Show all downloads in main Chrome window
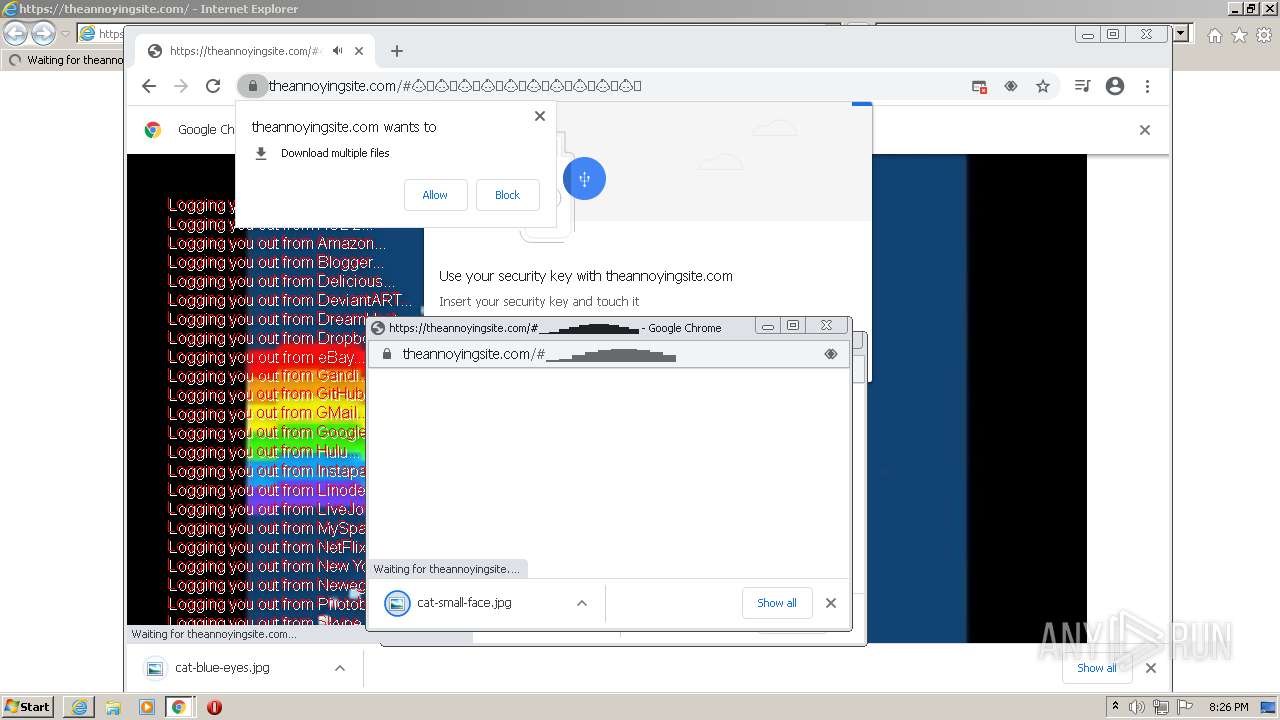The height and width of the screenshot is (720, 1280). [x=1097, y=668]
